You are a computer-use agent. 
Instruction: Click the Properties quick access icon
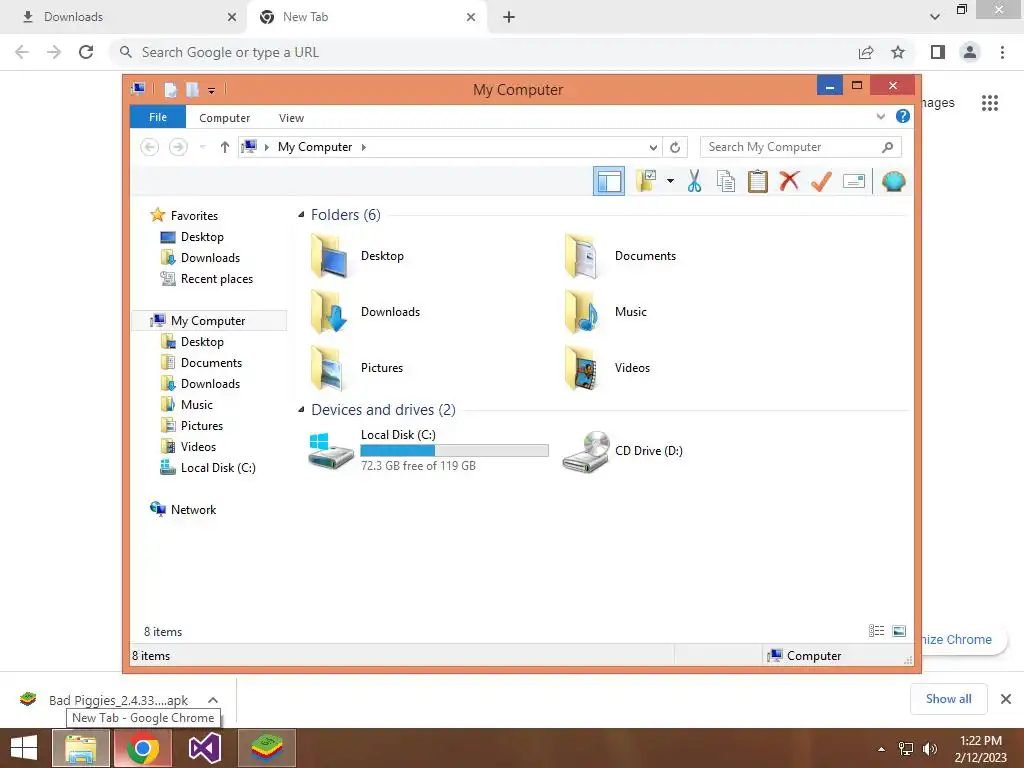(171, 89)
